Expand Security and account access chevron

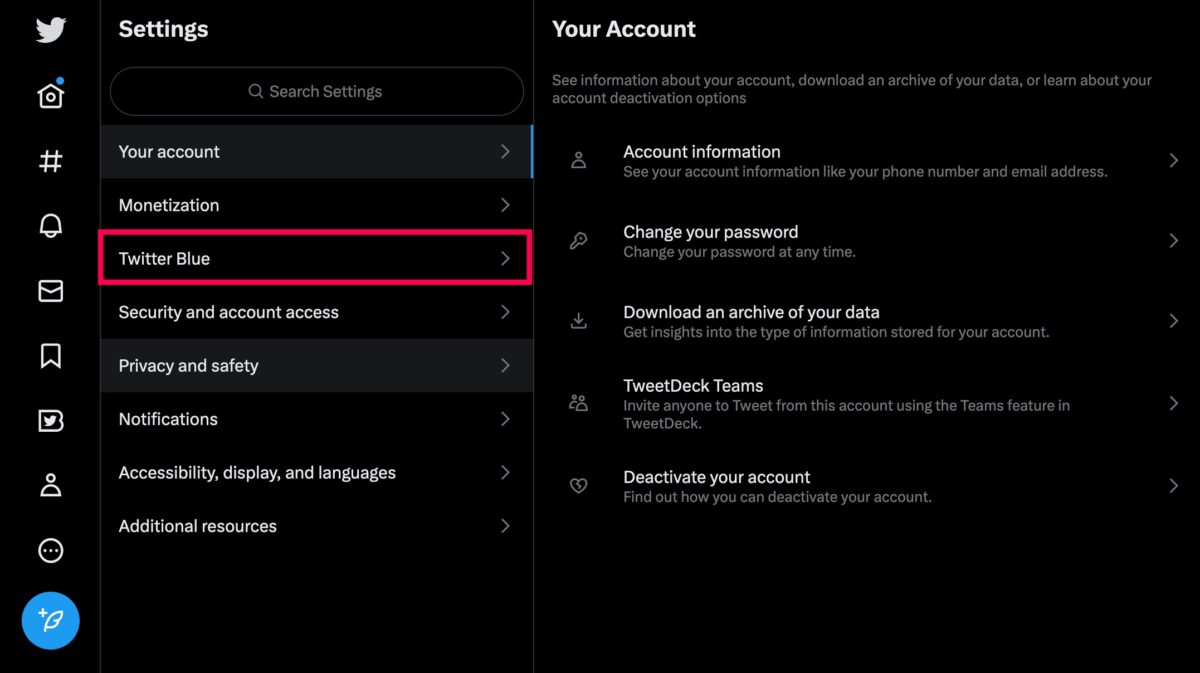pyautogui.click(x=505, y=312)
